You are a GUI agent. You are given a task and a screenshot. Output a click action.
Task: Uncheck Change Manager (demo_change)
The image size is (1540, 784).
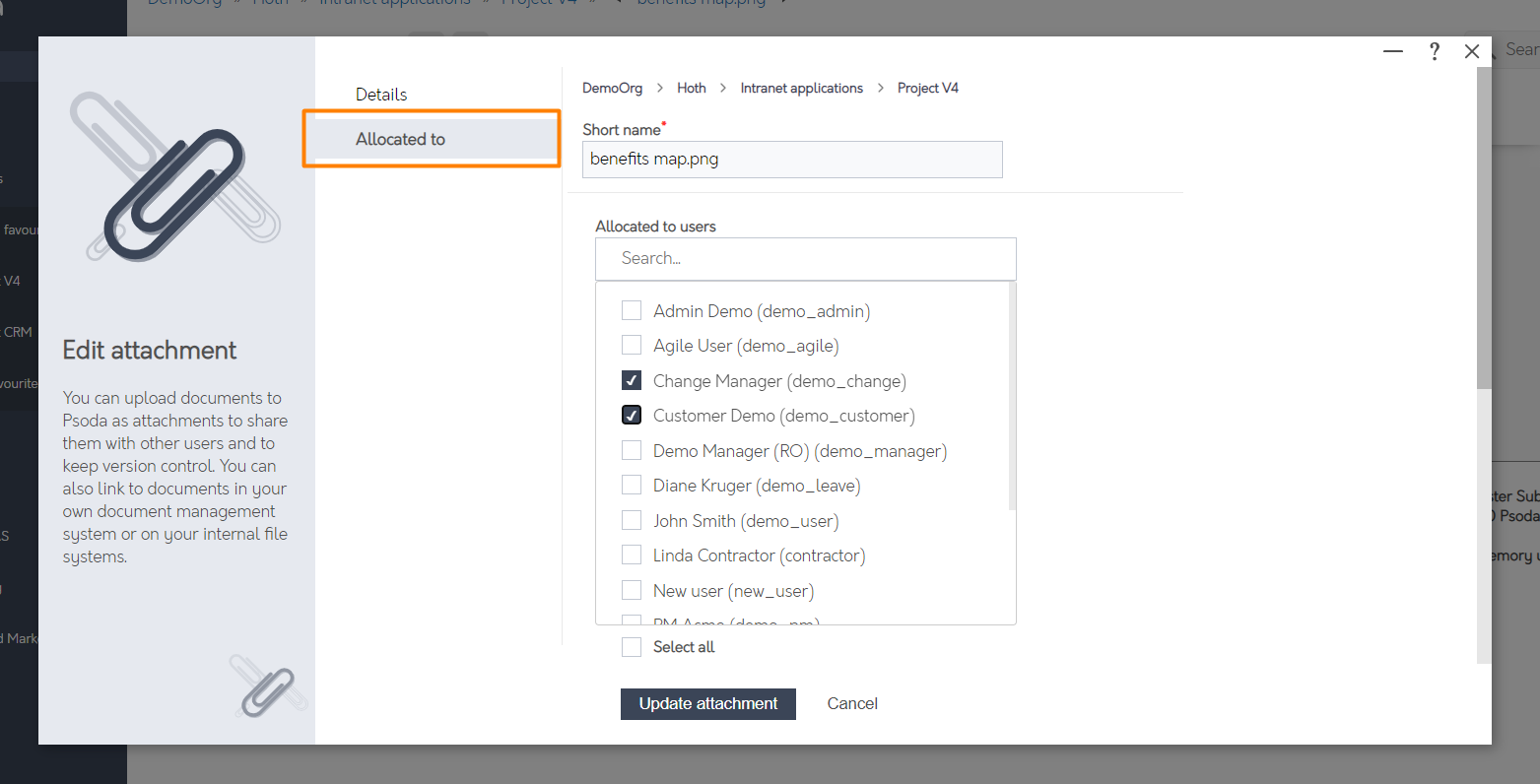click(631, 379)
